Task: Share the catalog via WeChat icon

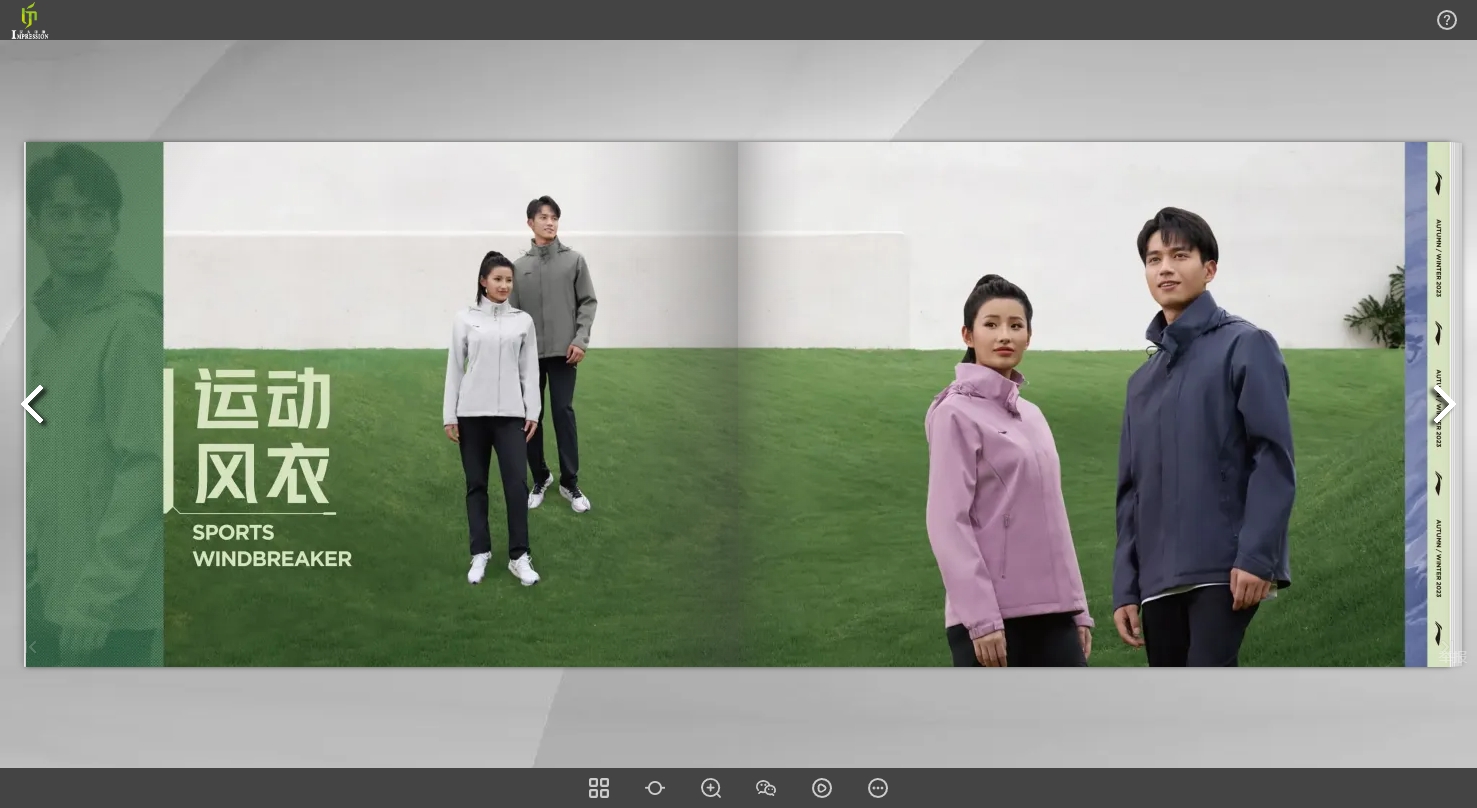Action: [x=766, y=788]
